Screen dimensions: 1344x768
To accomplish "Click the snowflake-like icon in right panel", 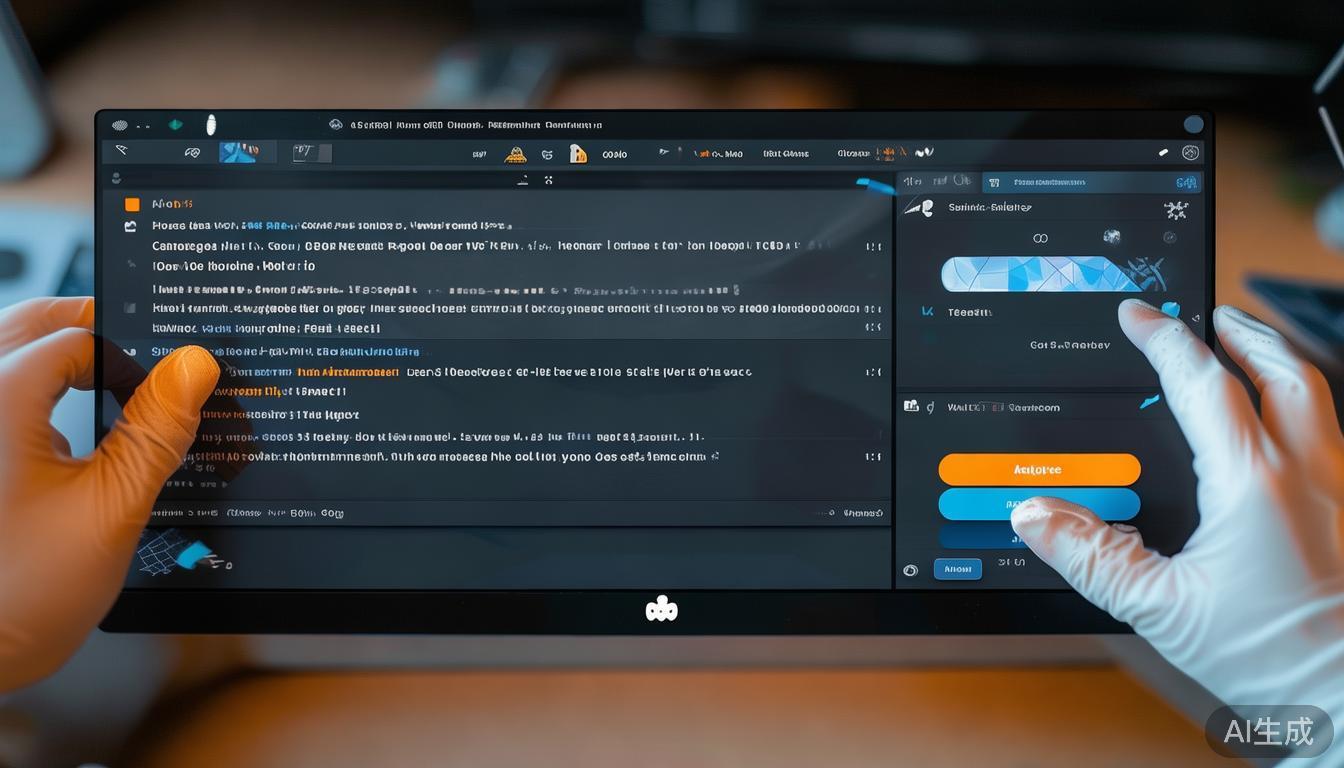I will tap(1175, 210).
